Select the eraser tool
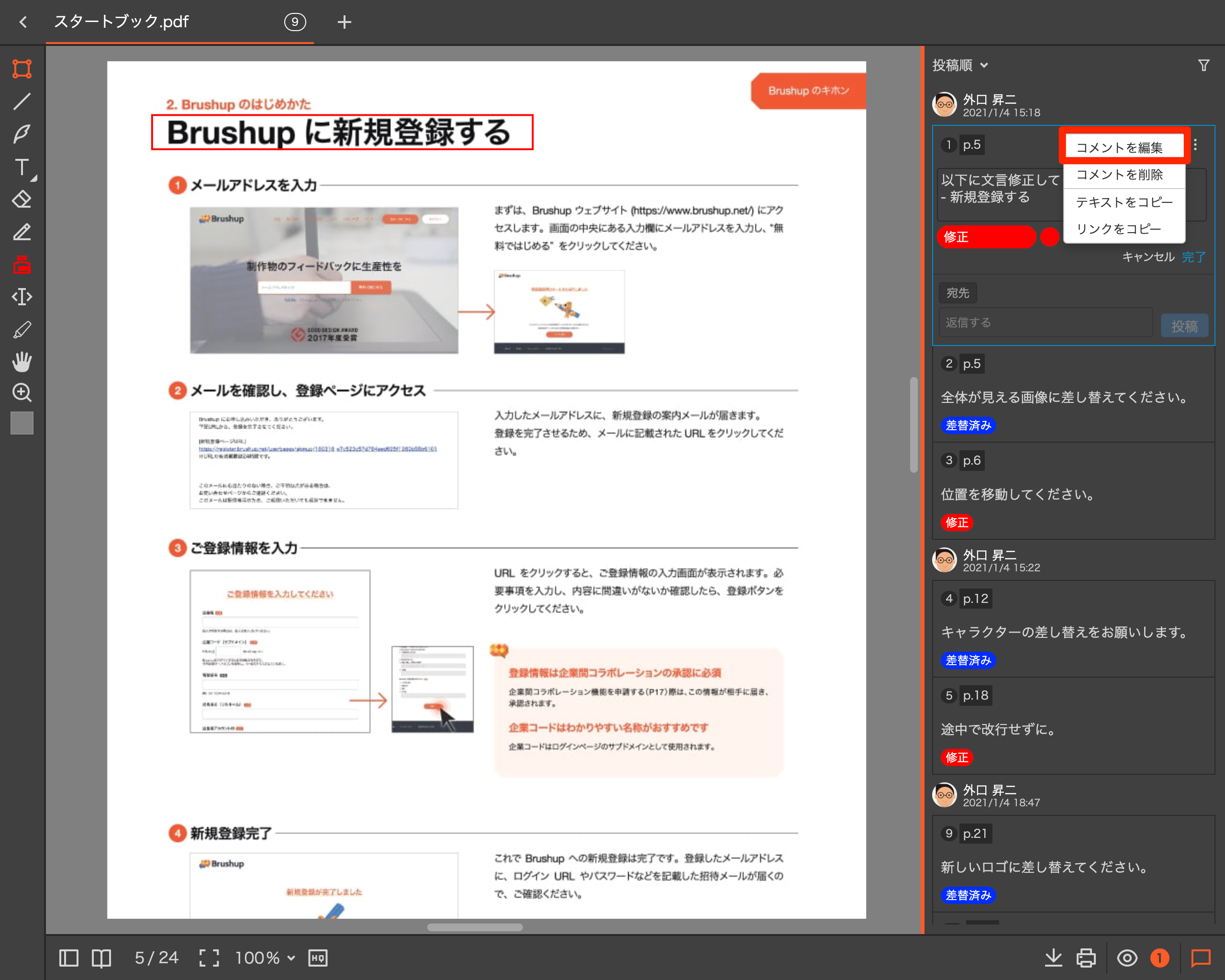This screenshot has height=980, width=1225. (22, 200)
